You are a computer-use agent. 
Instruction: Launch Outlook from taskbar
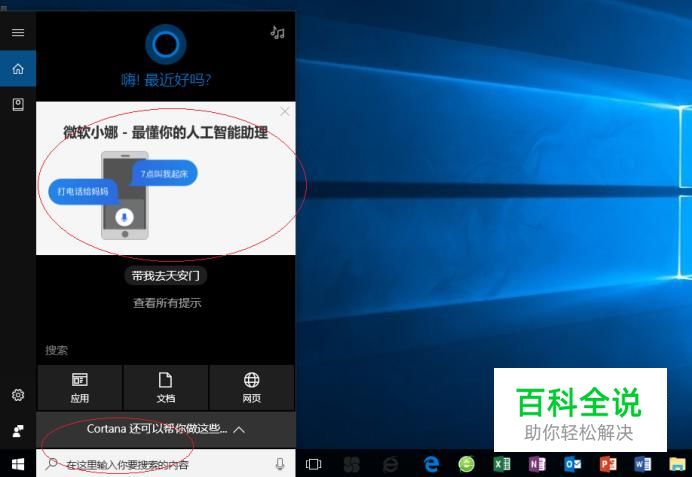[572, 464]
